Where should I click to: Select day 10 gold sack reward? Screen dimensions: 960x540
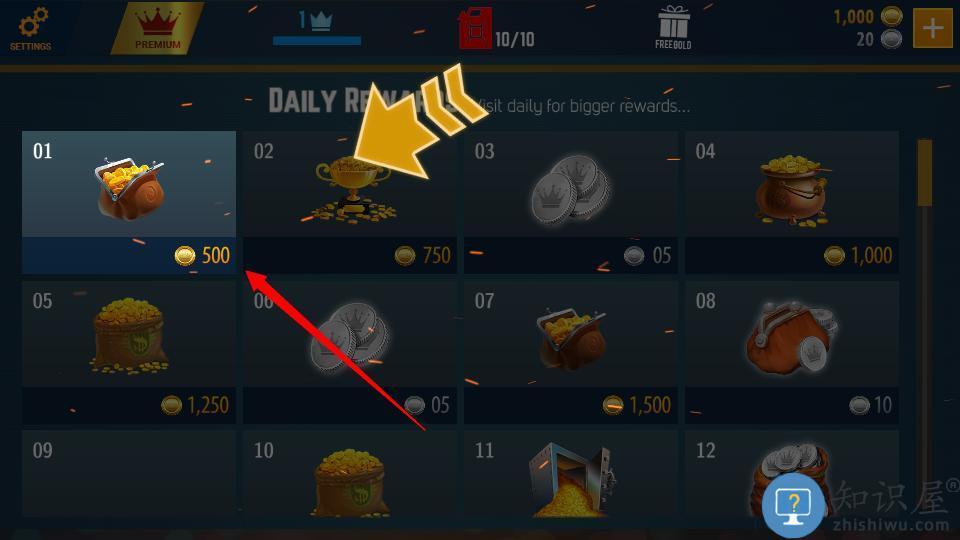(x=350, y=473)
